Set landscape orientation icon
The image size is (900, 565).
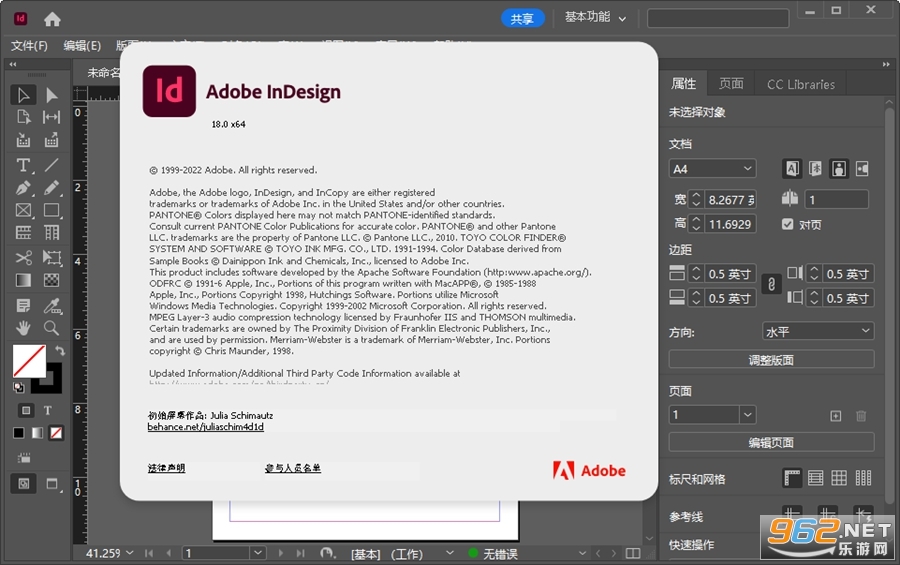point(862,169)
